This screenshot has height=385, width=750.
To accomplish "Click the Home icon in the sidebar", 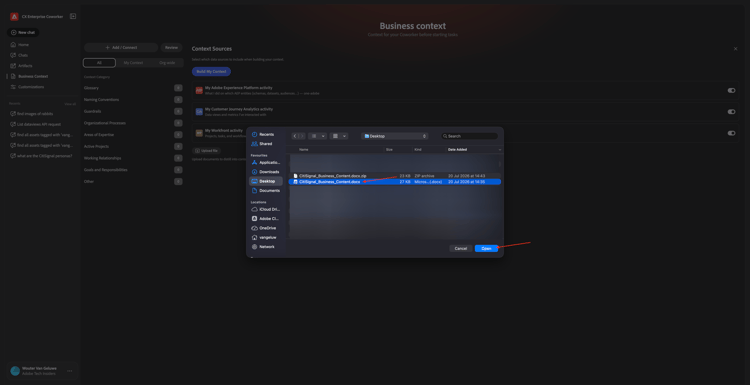I will click(13, 44).
